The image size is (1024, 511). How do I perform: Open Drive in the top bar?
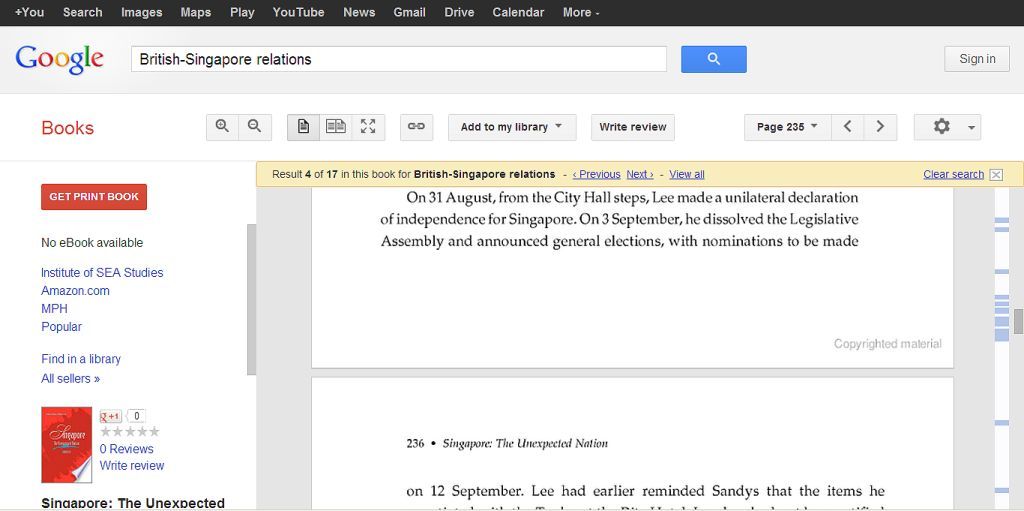click(x=459, y=12)
